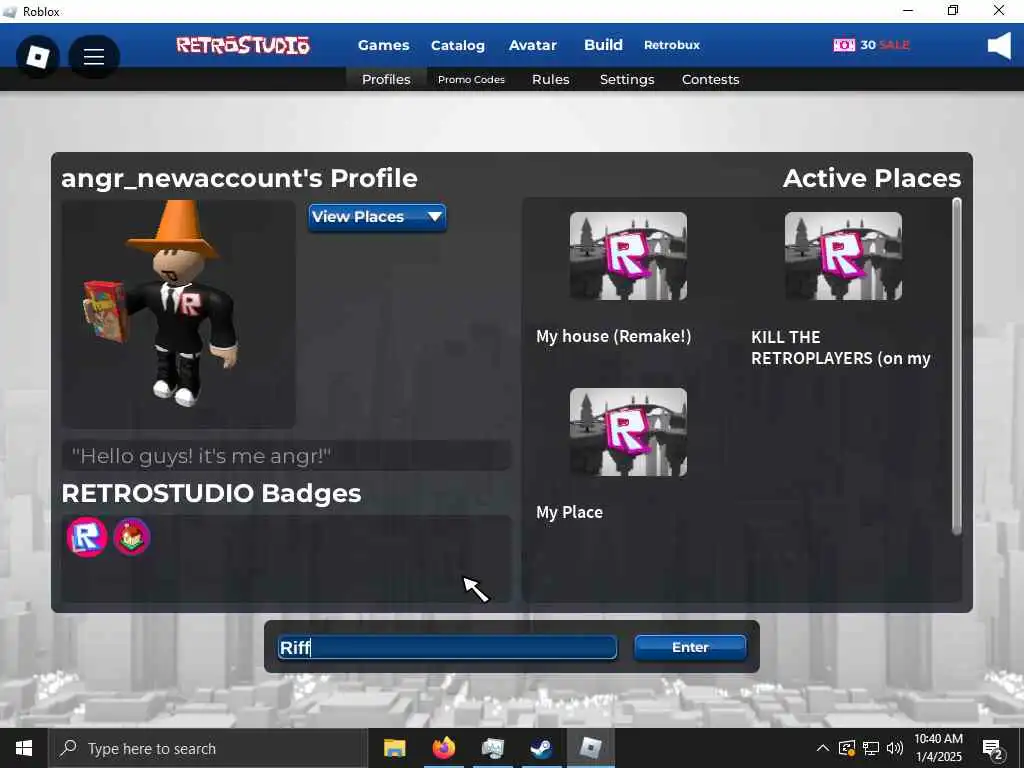
Task: Select the house badge icon
Action: [132, 537]
